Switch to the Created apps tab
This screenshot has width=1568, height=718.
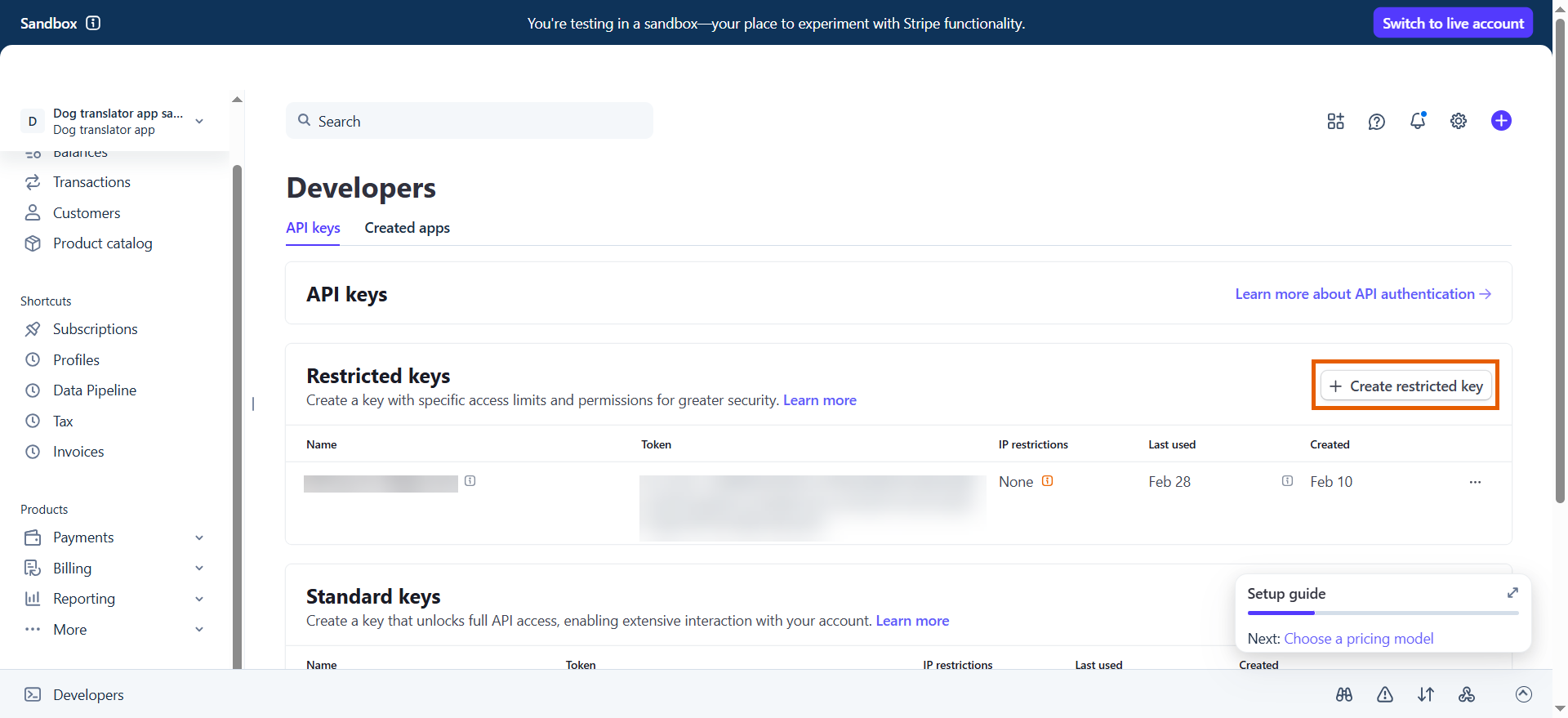point(407,228)
